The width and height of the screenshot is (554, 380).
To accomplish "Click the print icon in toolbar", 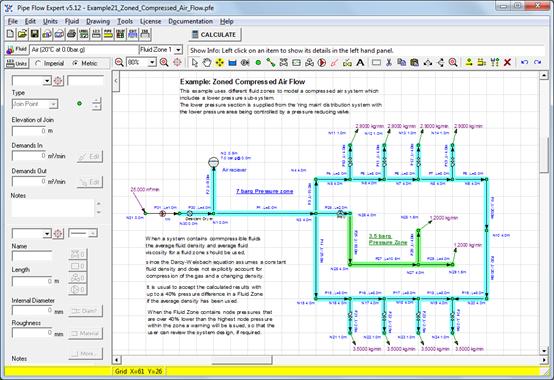I will click(72, 34).
